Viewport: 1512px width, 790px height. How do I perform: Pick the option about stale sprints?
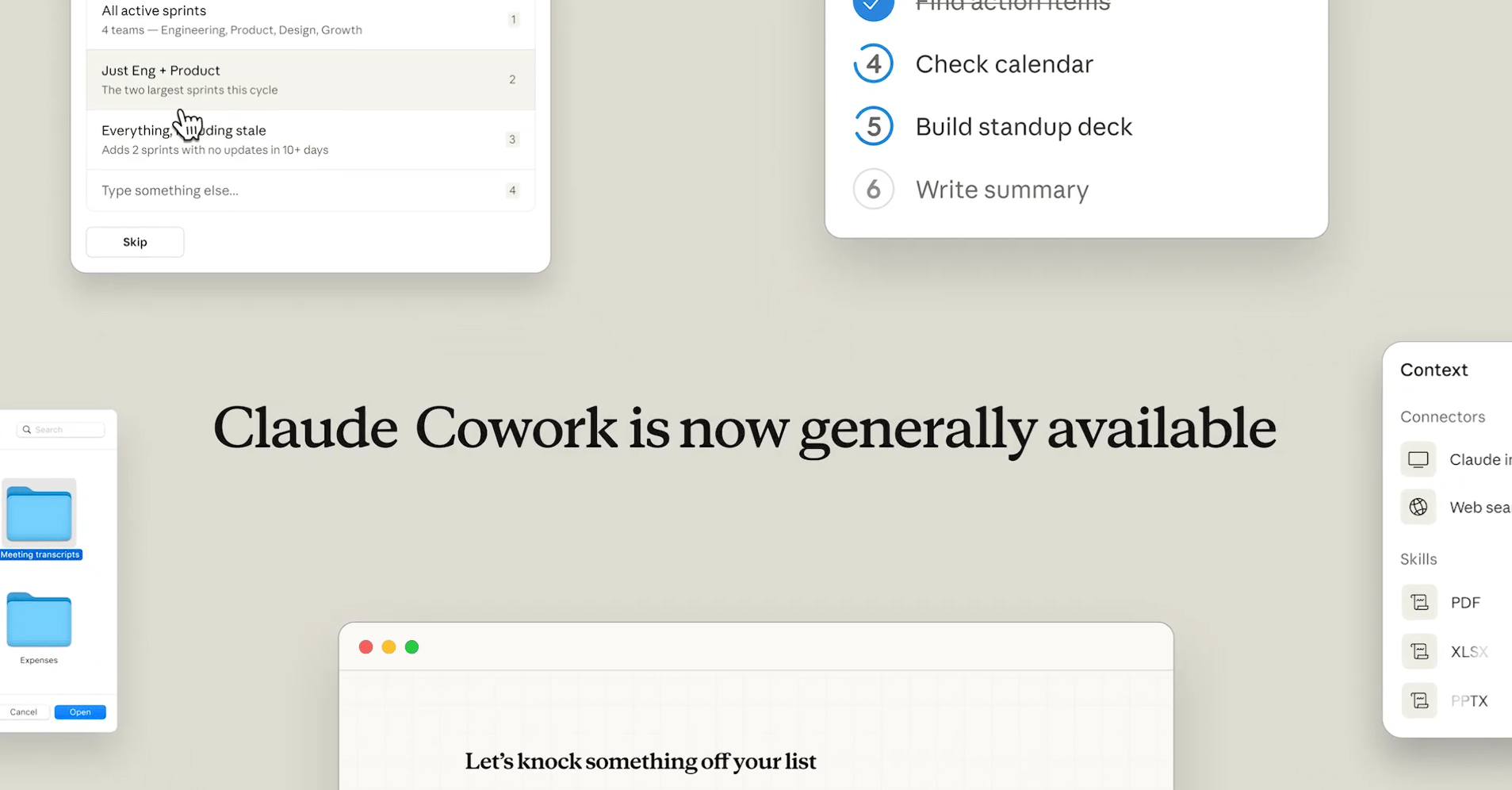(x=310, y=140)
